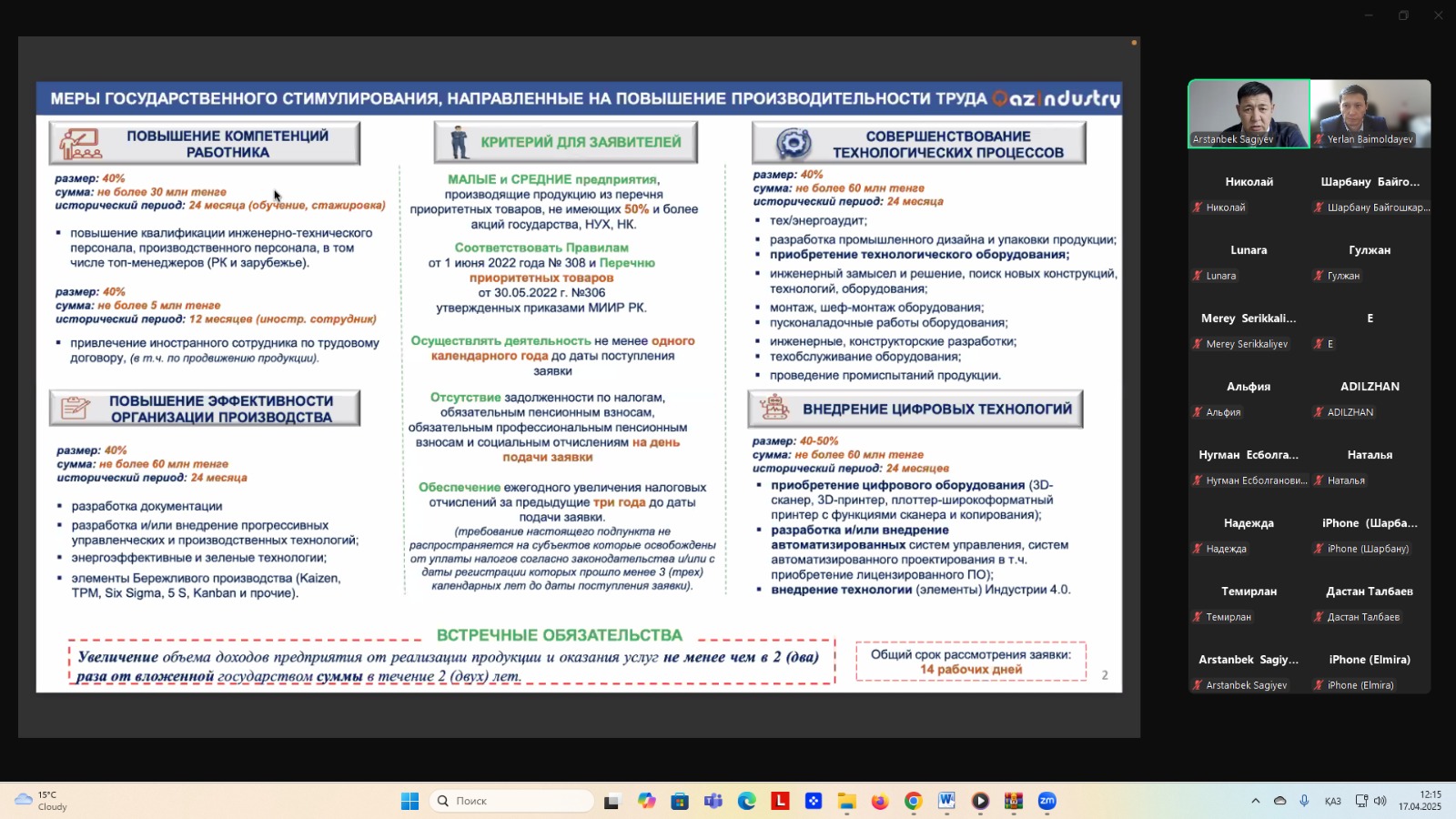Viewport: 1456px width, 819px height.
Task: Click the Windows Start button
Action: click(409, 801)
